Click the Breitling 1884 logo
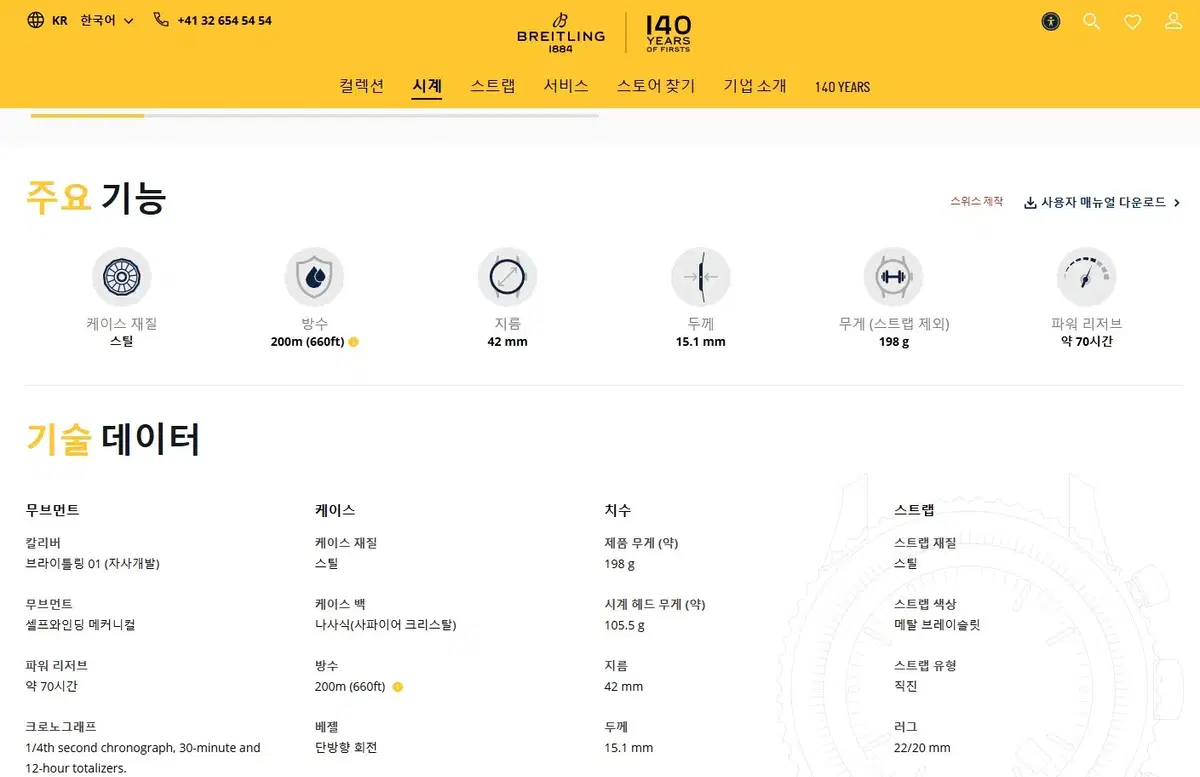This screenshot has height=777, width=1200. tap(560, 33)
